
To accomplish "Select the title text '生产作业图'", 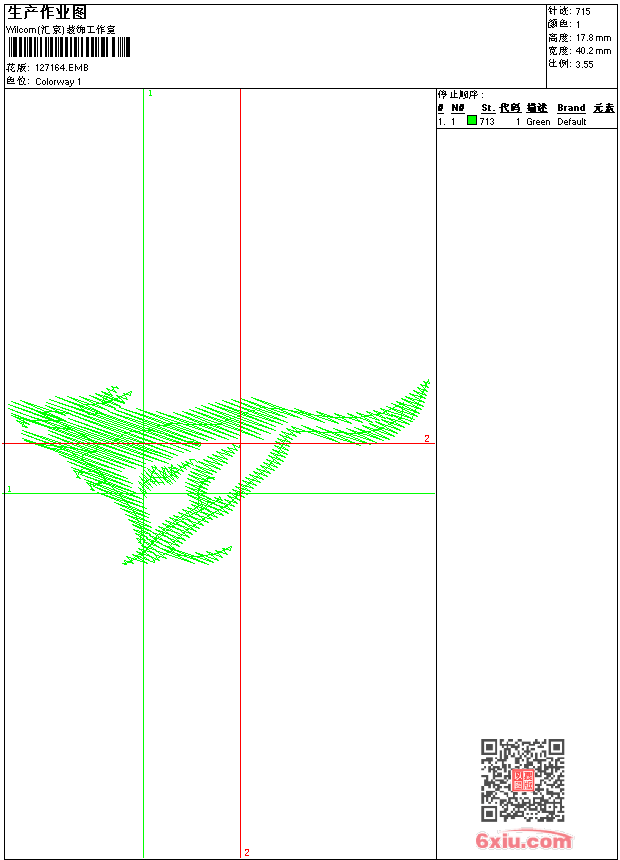I will click(47, 13).
